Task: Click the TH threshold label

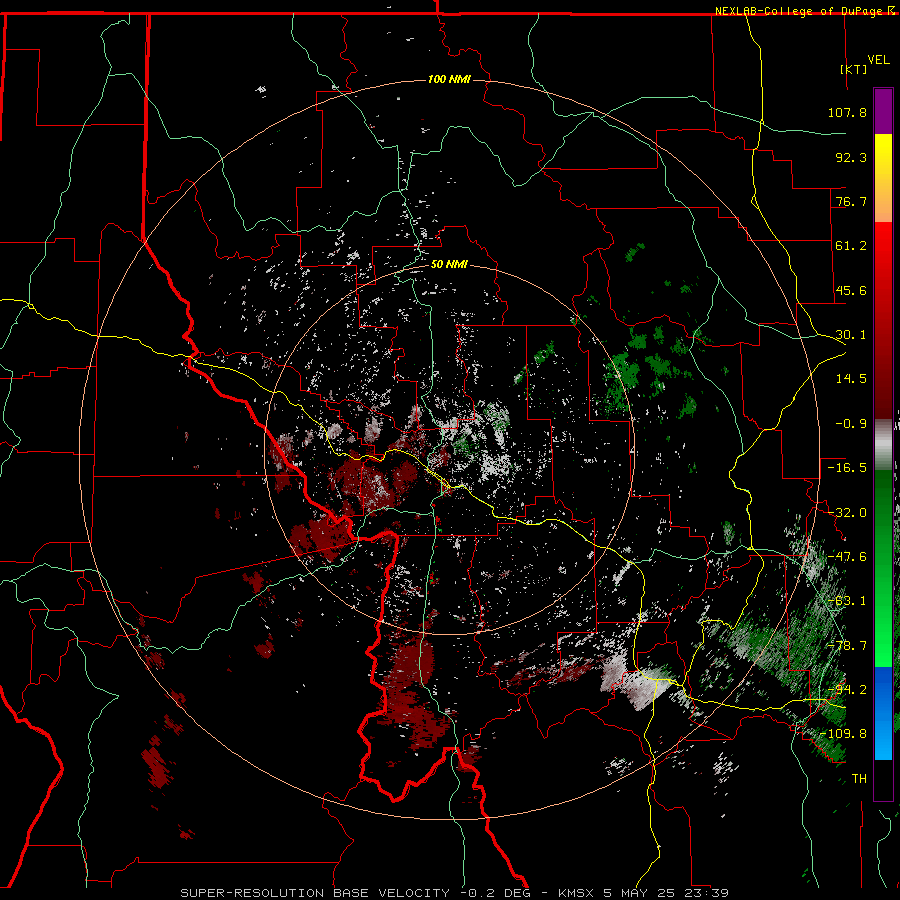Action: coord(859,779)
